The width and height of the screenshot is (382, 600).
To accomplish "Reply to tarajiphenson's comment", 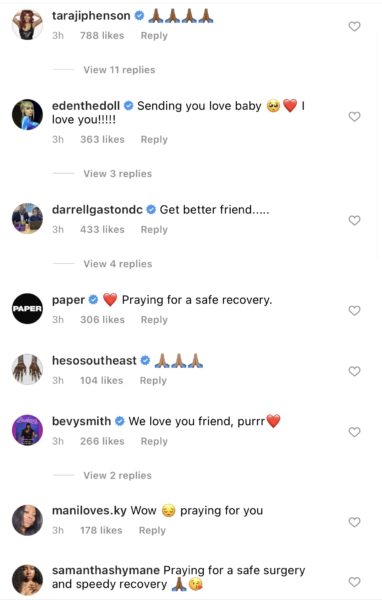I will 154,36.
